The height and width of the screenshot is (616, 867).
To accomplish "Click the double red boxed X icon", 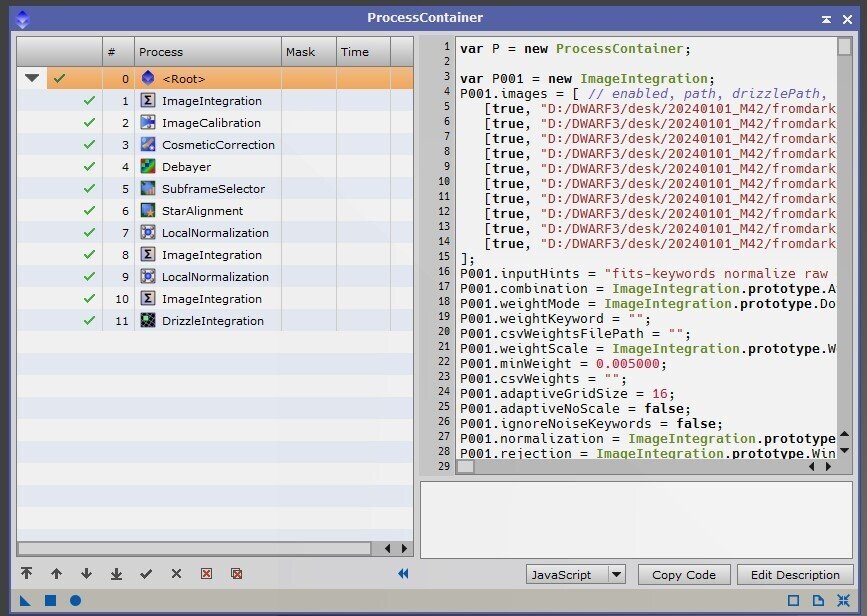I will (x=237, y=573).
